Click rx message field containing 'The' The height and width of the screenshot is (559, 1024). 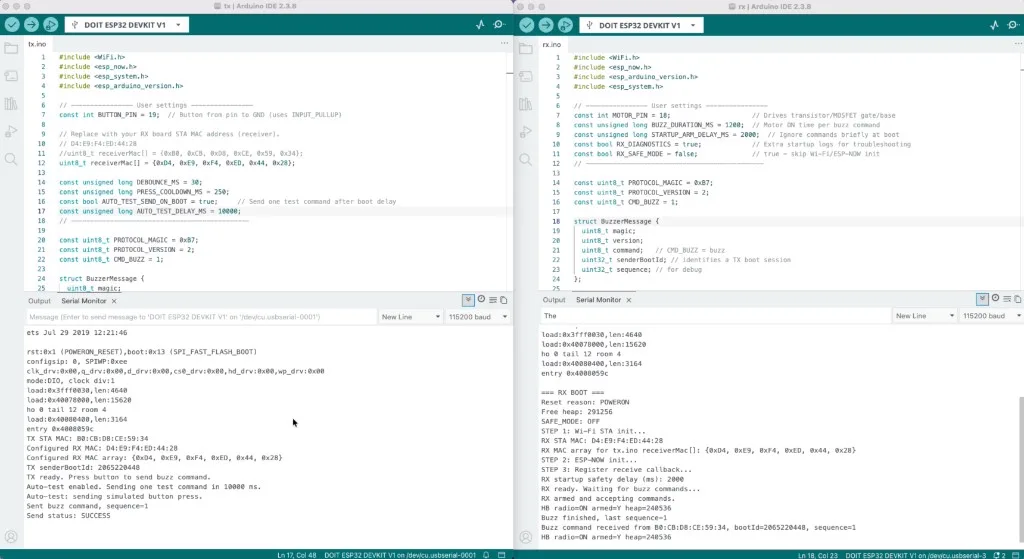click(715, 315)
